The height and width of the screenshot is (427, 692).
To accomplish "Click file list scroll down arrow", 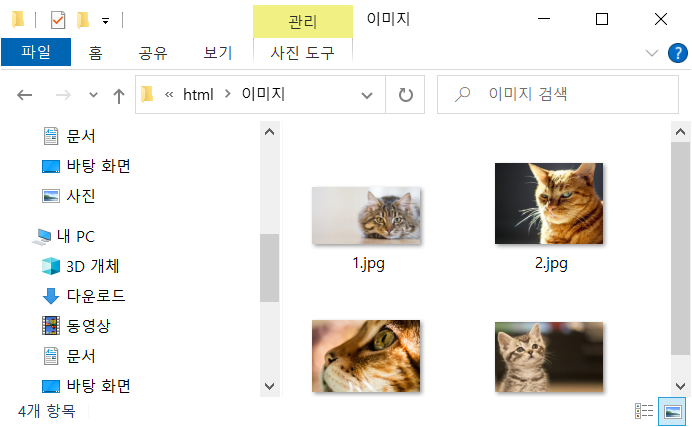I will click(681, 386).
